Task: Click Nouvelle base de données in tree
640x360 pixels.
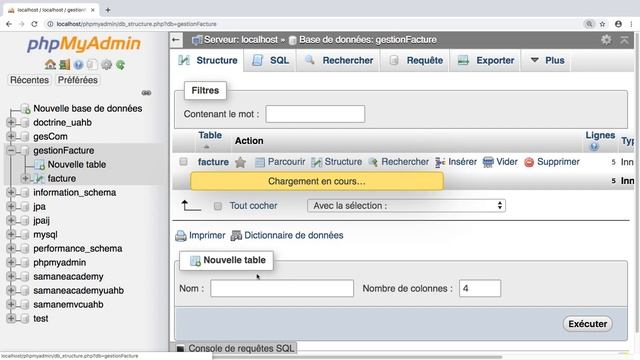Action: pyautogui.click(x=88, y=109)
